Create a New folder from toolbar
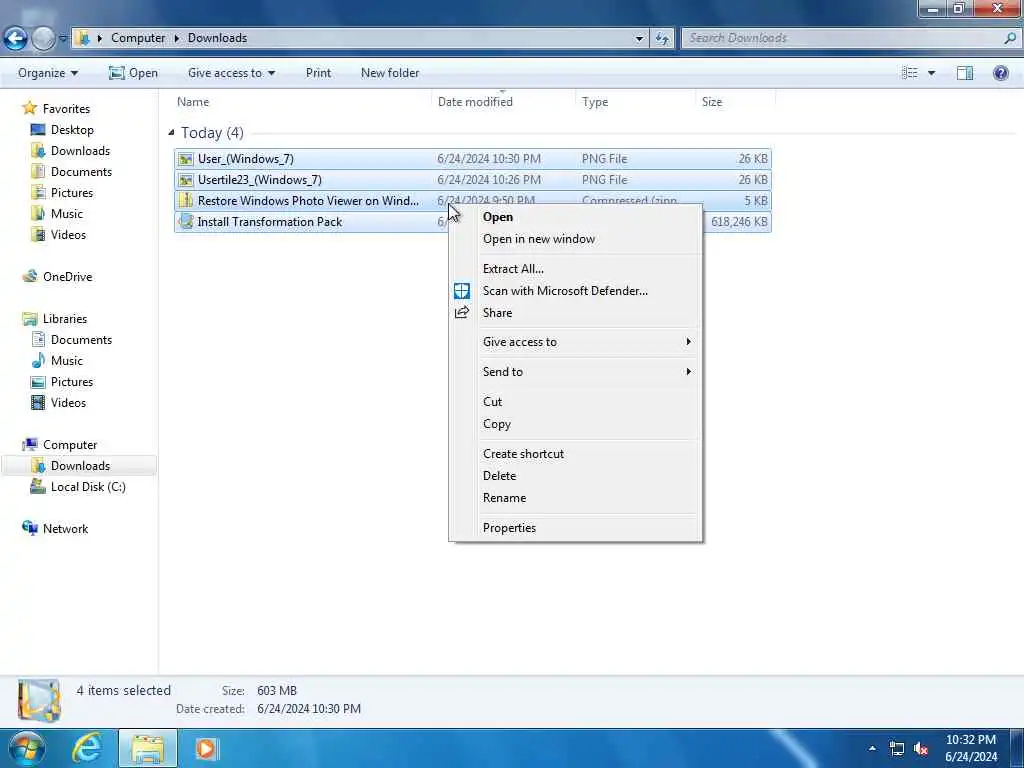 pos(390,73)
